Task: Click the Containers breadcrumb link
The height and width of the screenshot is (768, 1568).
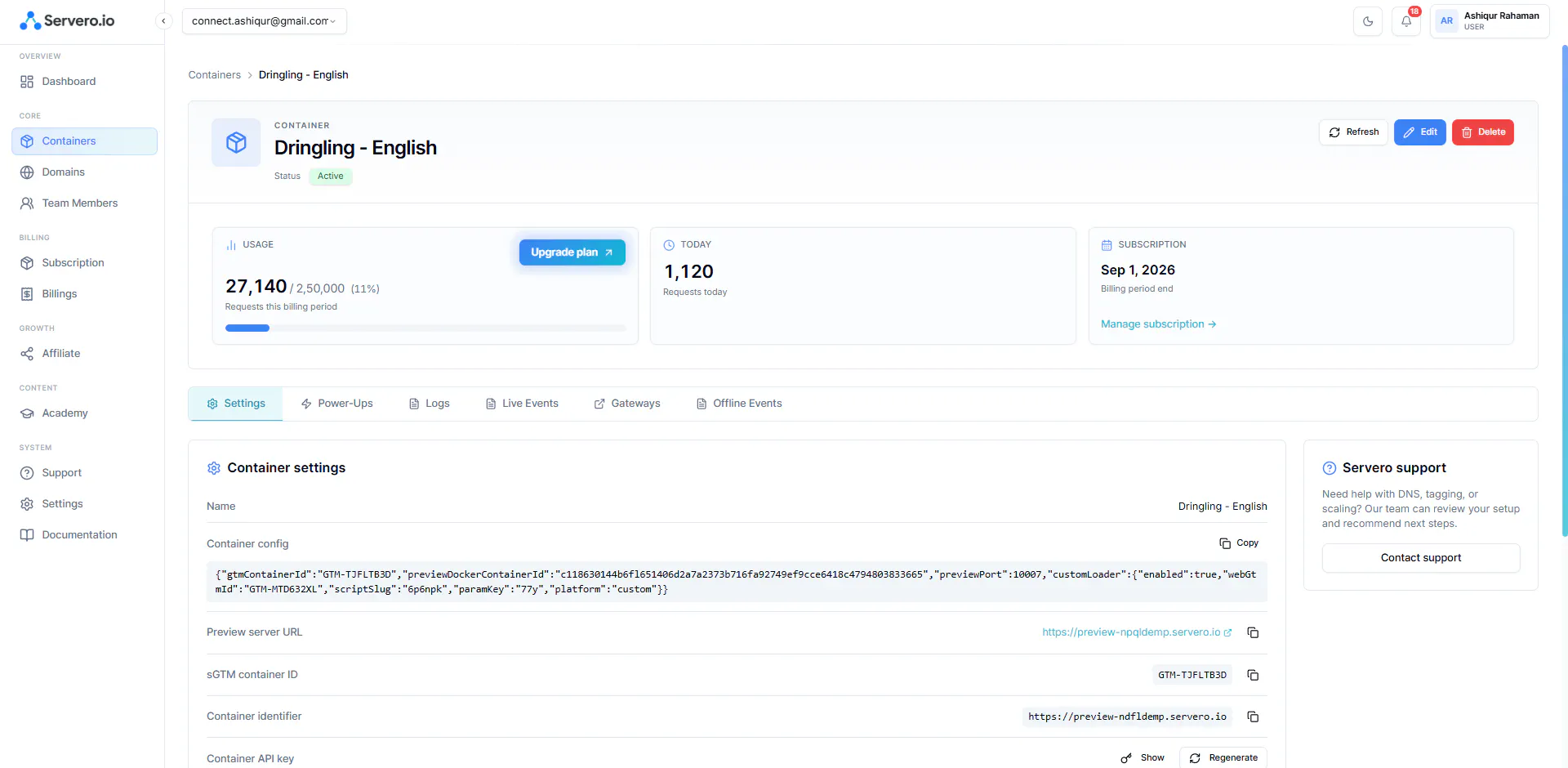Action: coord(215,75)
